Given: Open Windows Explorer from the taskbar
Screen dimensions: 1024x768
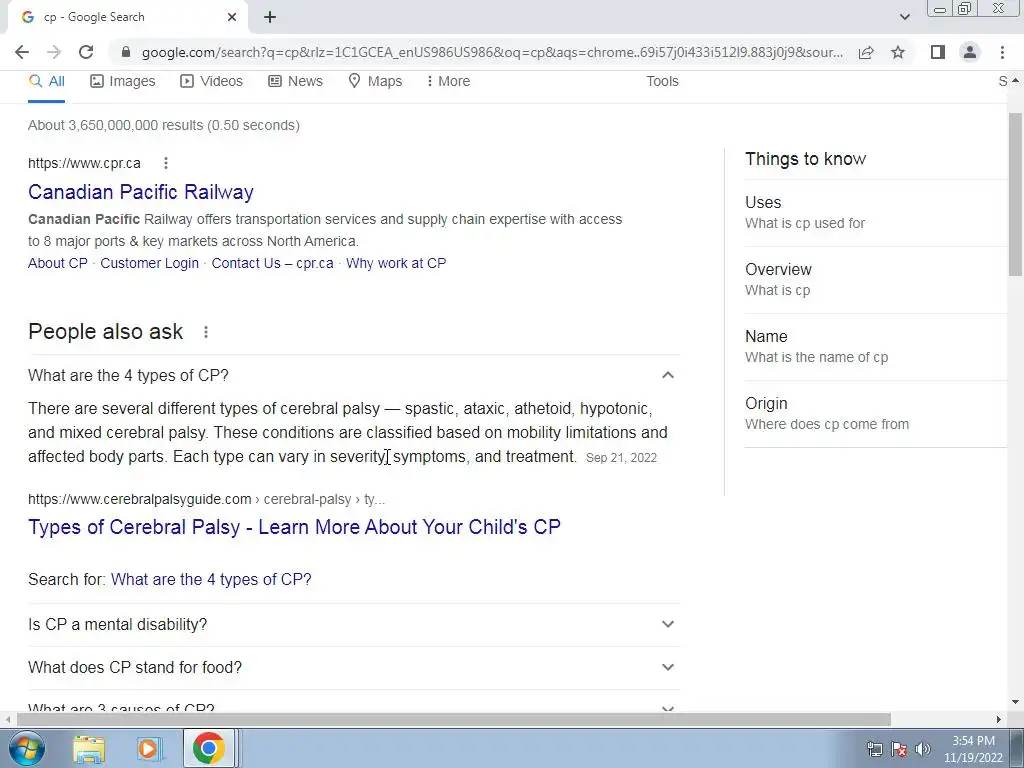Looking at the screenshot, I should coord(89,748).
